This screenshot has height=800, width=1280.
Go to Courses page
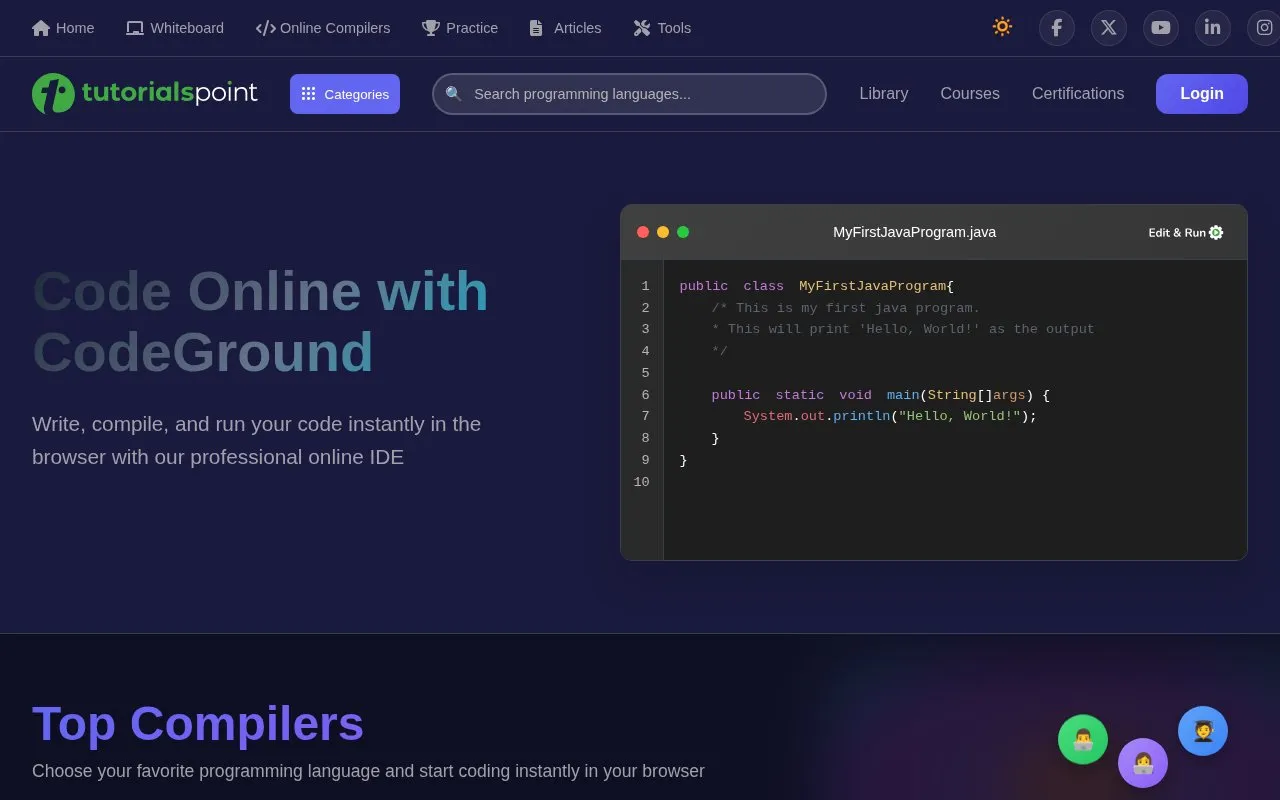point(970,93)
